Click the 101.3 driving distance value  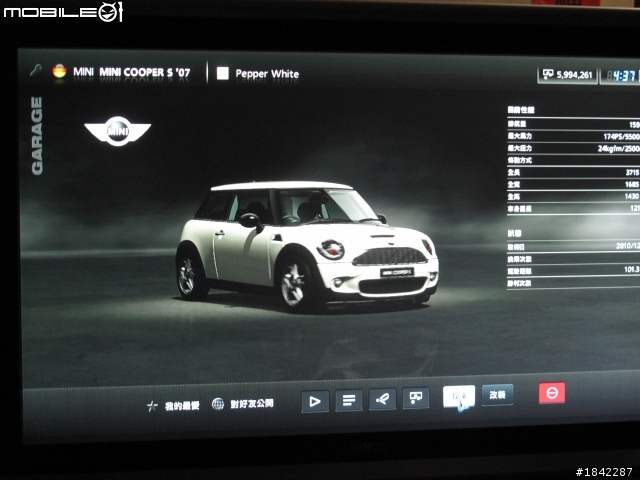pyautogui.click(x=631, y=269)
